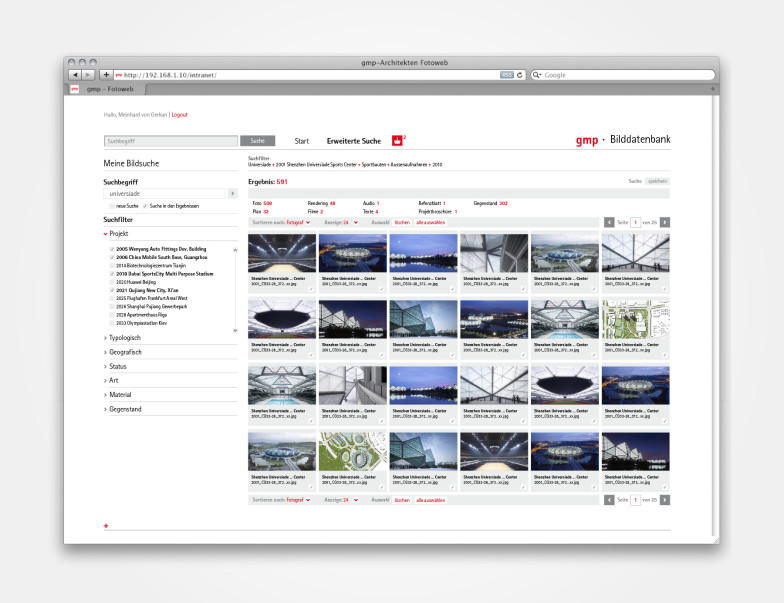Open the red download basket icon
Viewport: 784px width, 603px height.
coord(397,141)
